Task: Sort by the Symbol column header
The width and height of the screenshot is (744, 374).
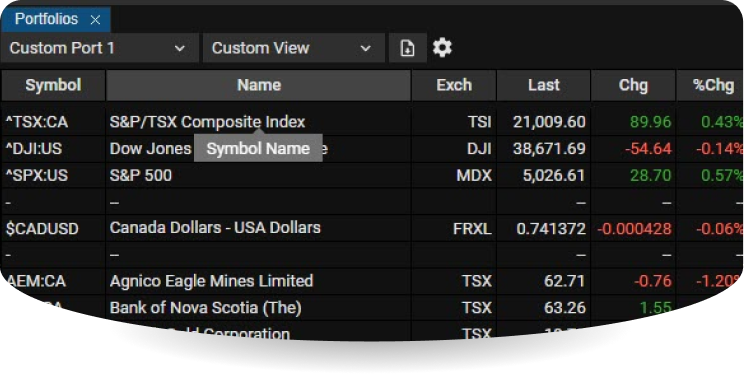Action: (53, 85)
